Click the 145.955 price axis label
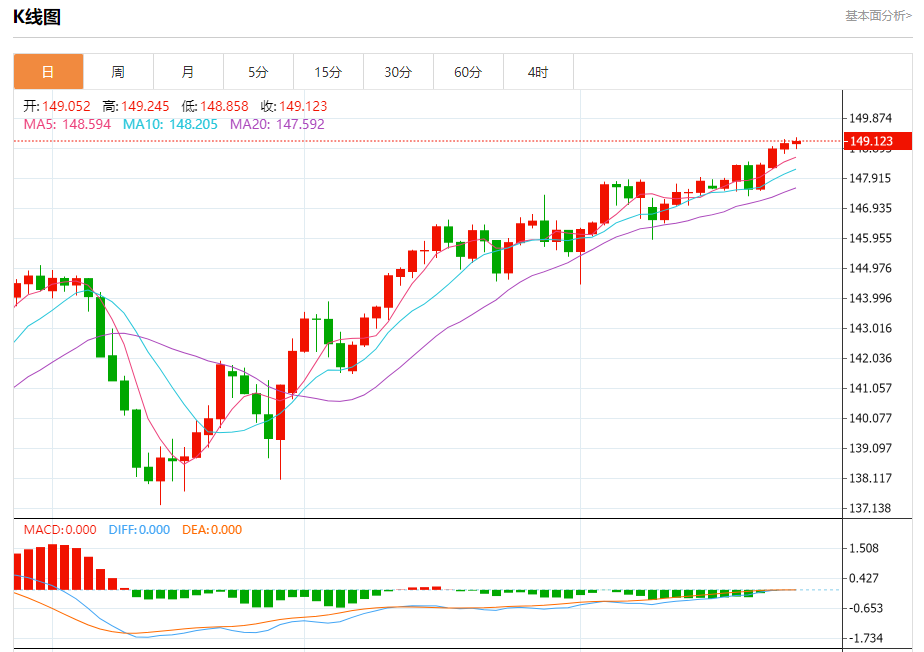The height and width of the screenshot is (652, 924). (x=870, y=238)
